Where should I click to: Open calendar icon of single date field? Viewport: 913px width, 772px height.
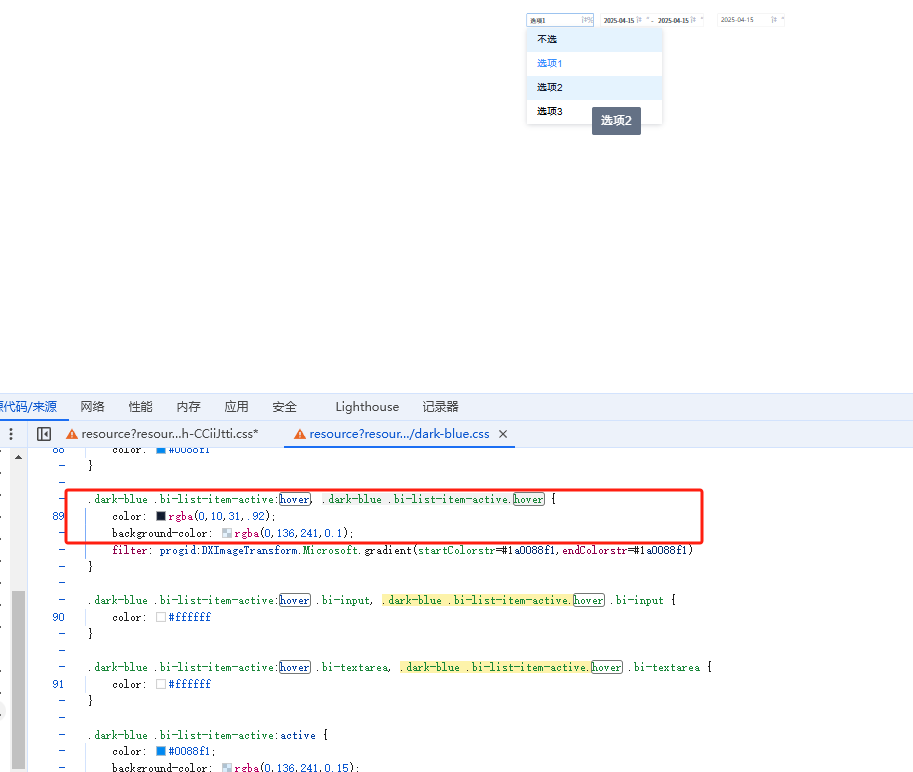[774, 20]
